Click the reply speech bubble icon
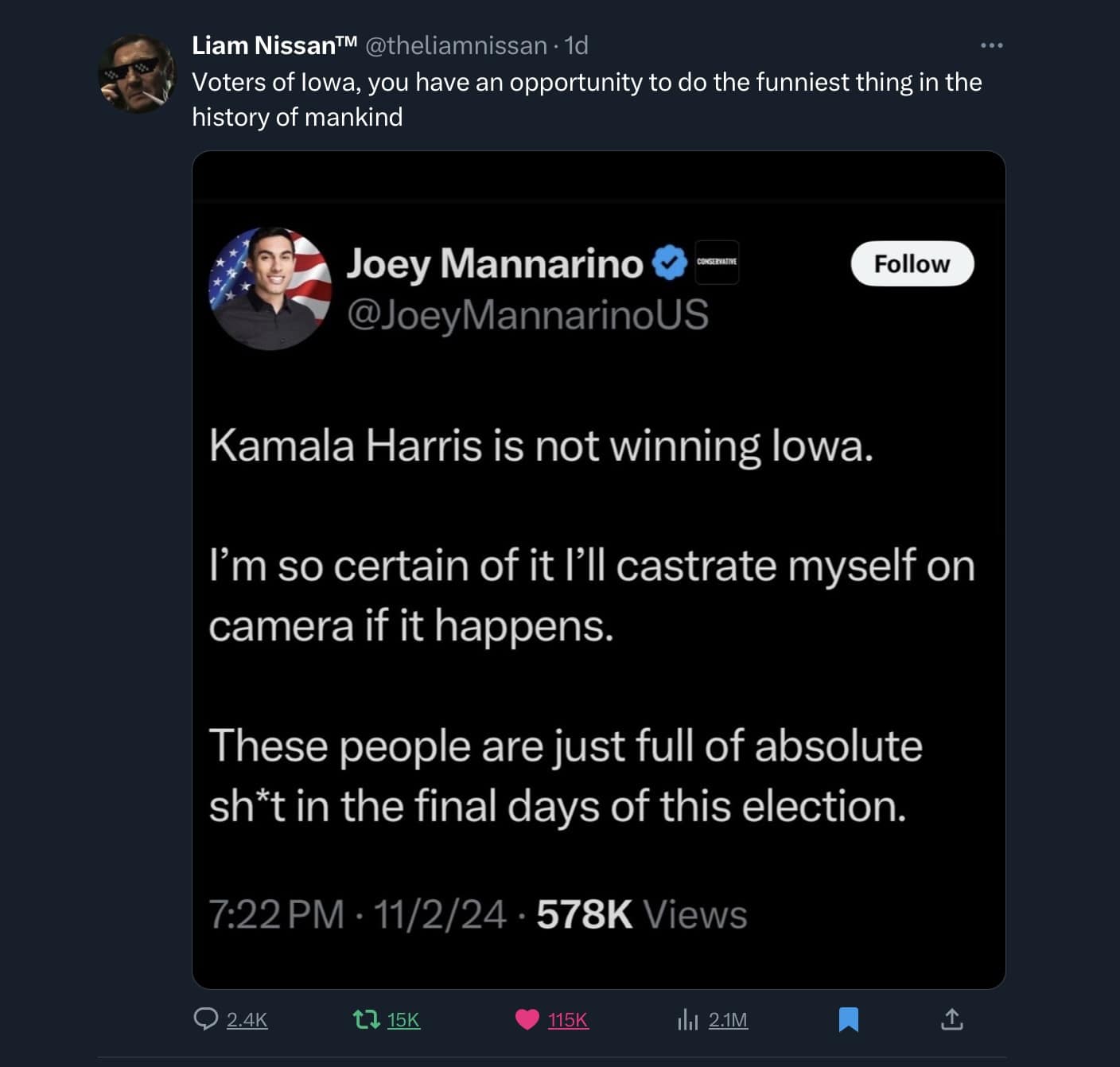This screenshot has width=1120, height=1067. click(206, 1019)
